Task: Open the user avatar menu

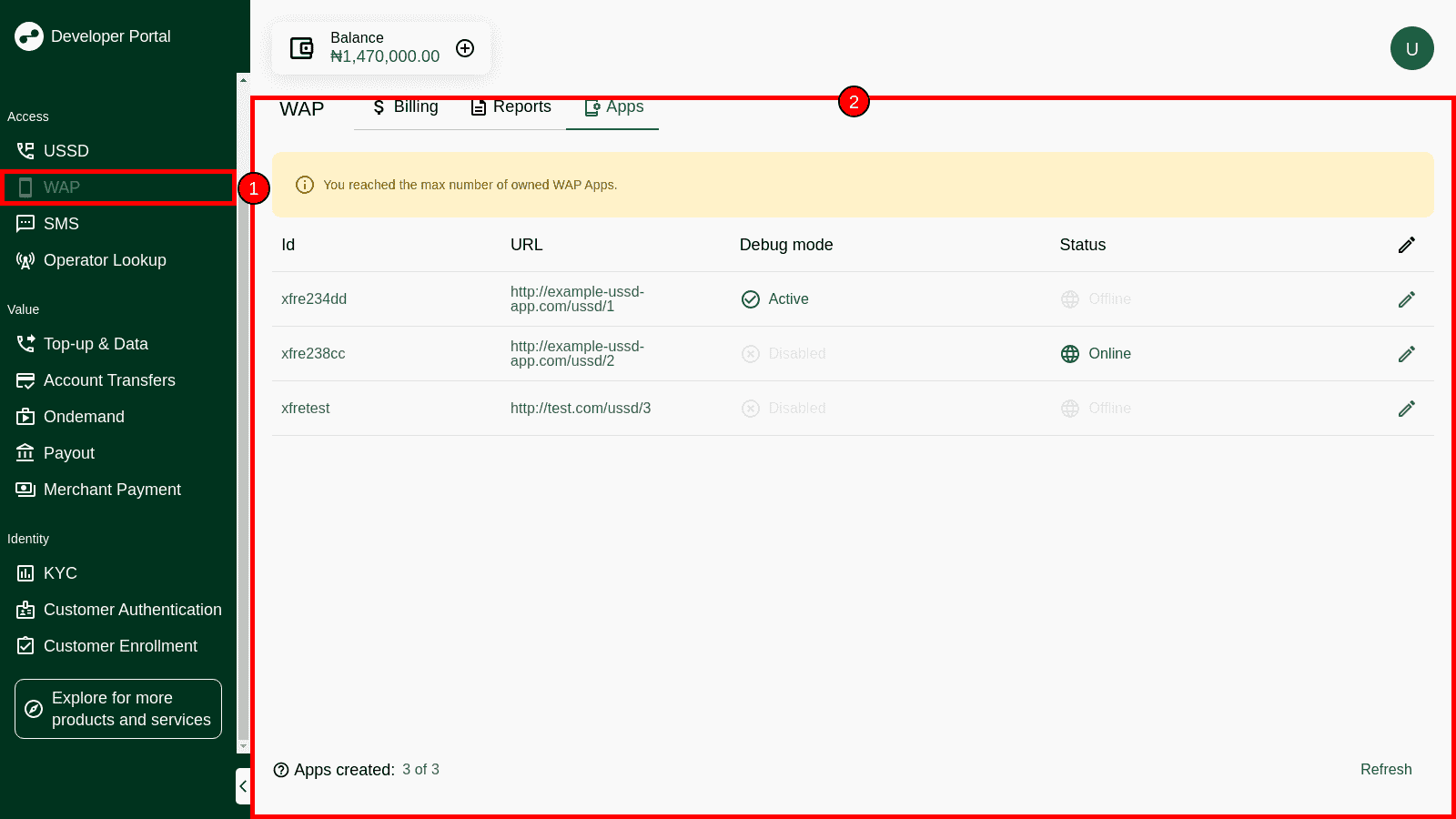Action: (1411, 48)
